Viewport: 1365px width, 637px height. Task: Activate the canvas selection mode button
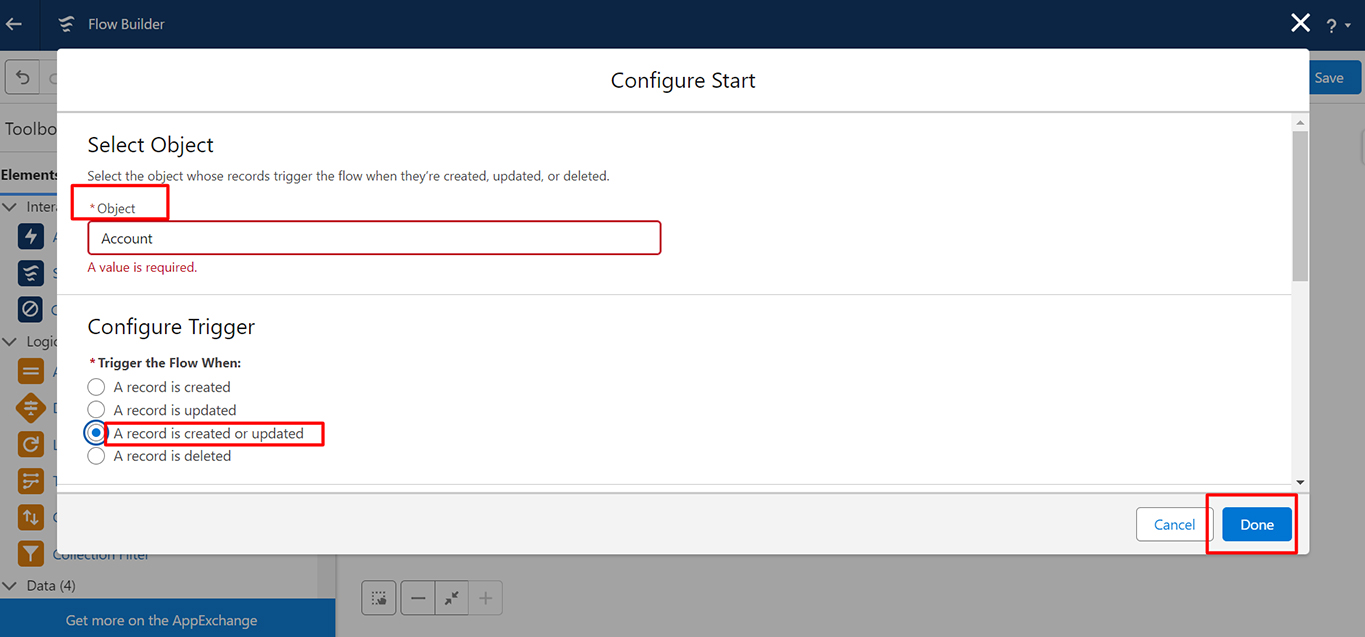(379, 598)
